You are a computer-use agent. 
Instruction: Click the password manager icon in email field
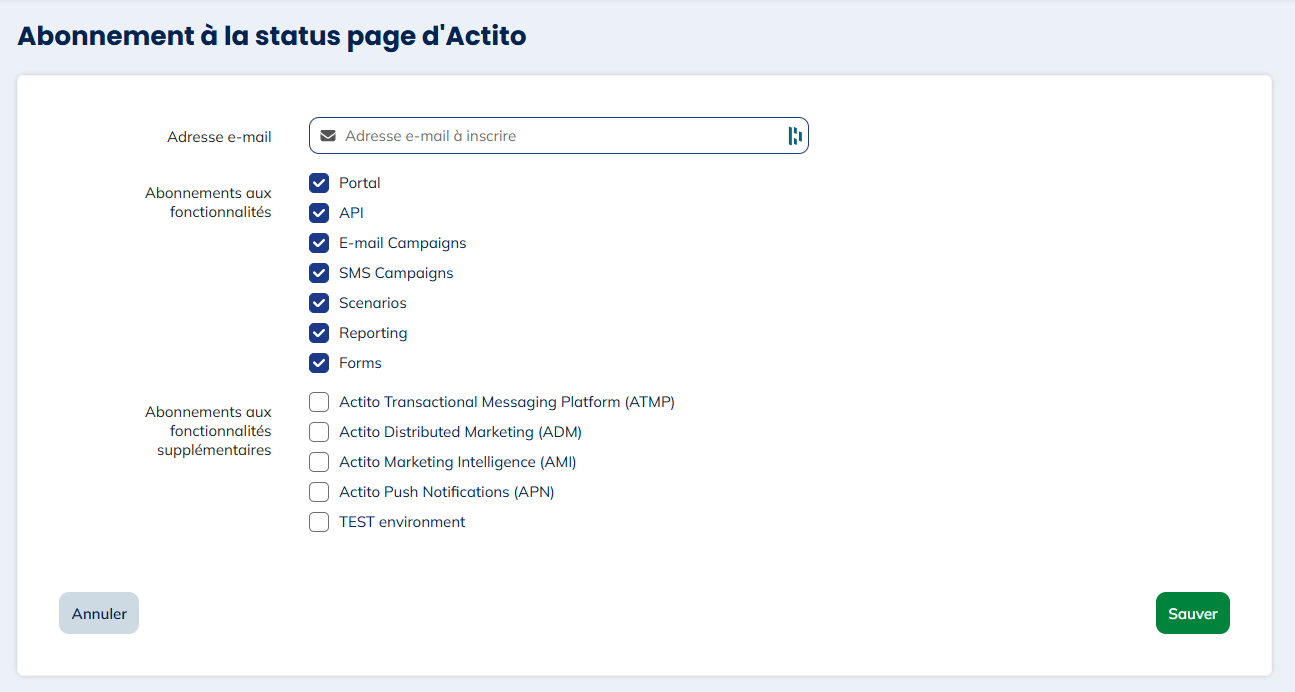pyautogui.click(x=795, y=136)
